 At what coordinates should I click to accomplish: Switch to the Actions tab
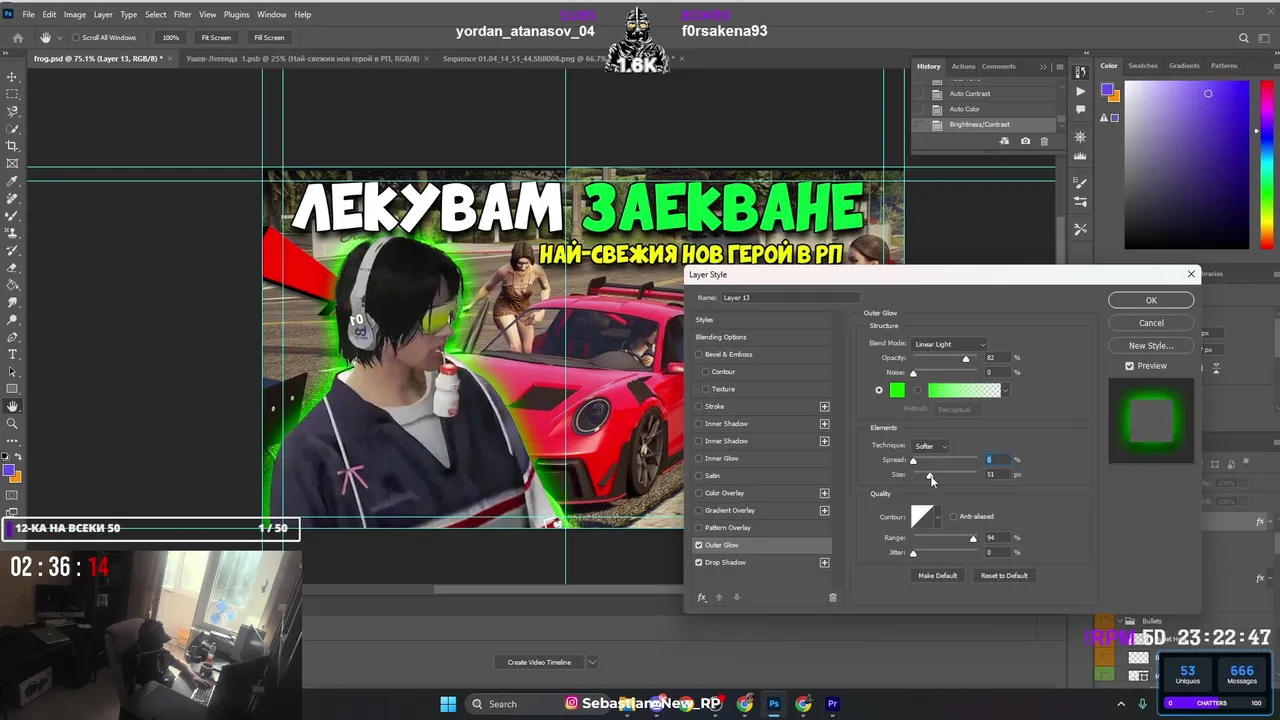coord(963,66)
